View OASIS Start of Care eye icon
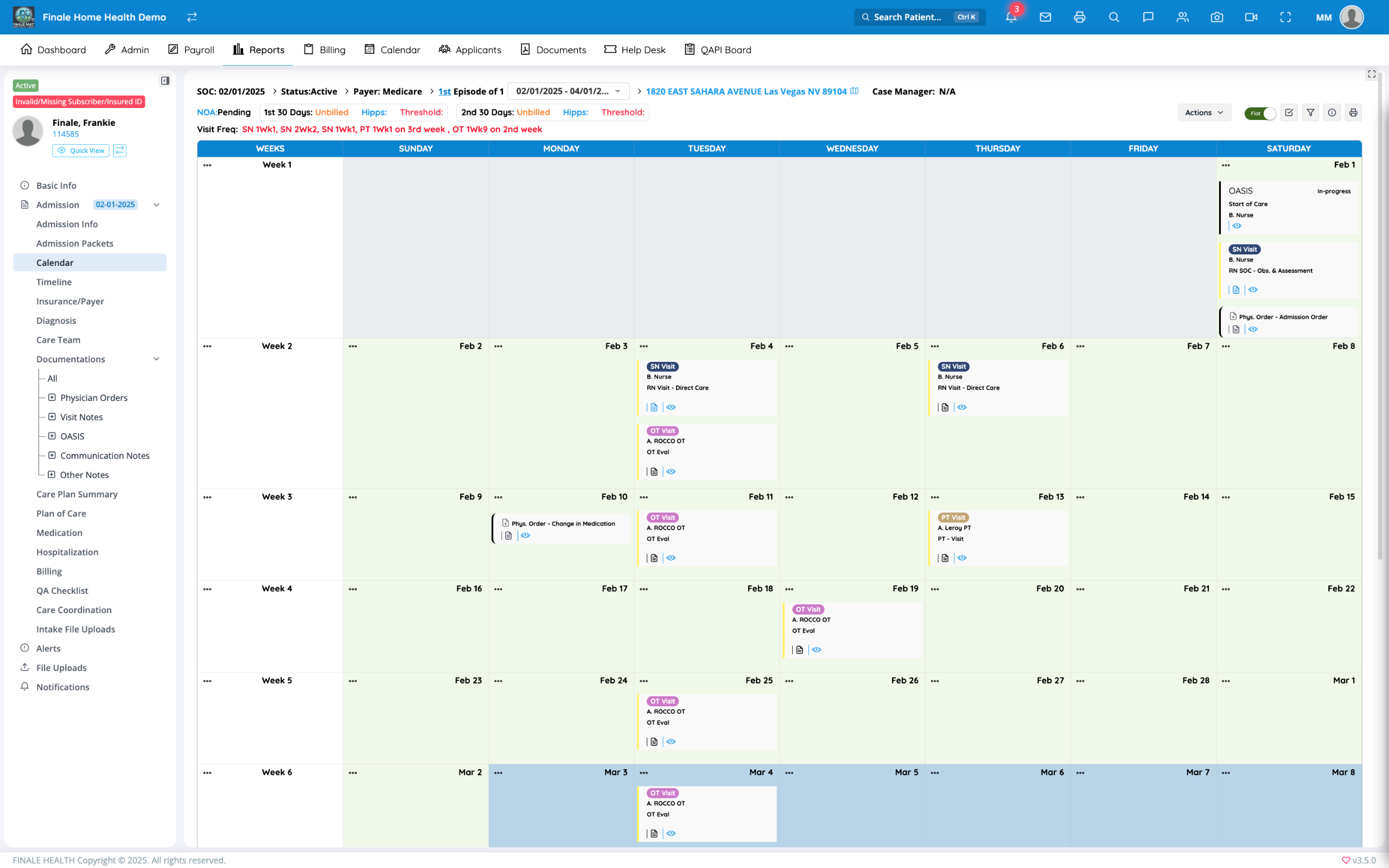The width and height of the screenshot is (1389, 868). coord(1237,226)
